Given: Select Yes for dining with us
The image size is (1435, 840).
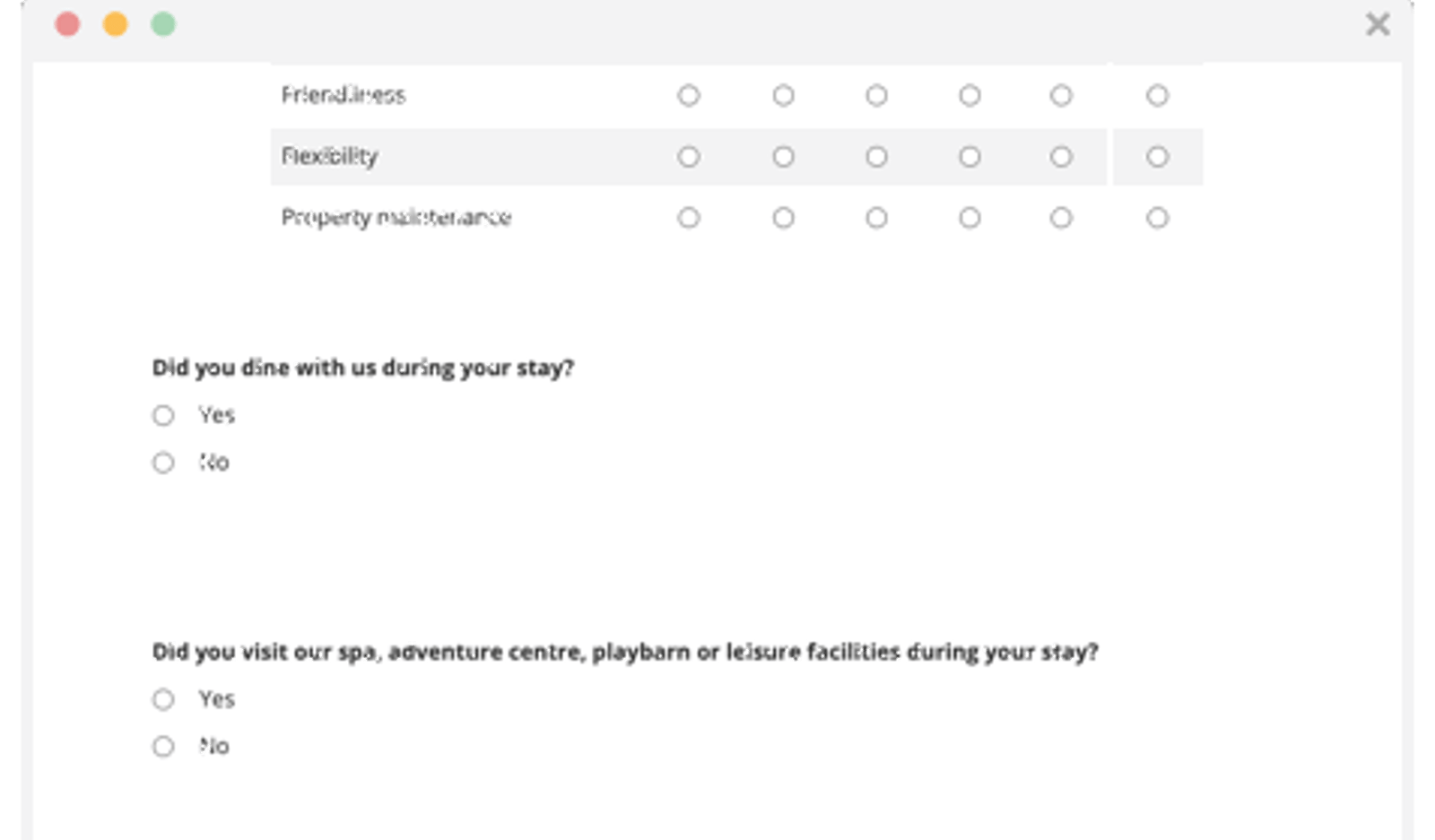Looking at the screenshot, I should click(163, 415).
